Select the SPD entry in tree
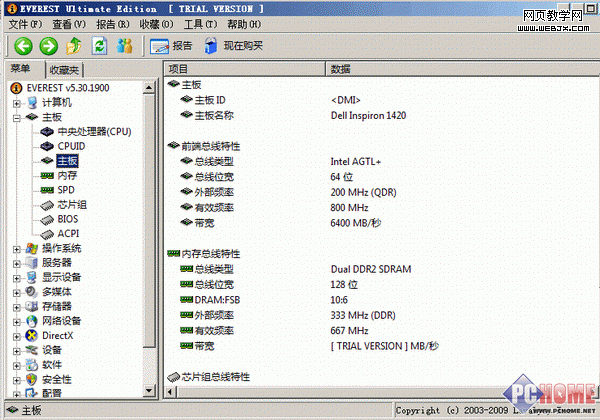 65,189
